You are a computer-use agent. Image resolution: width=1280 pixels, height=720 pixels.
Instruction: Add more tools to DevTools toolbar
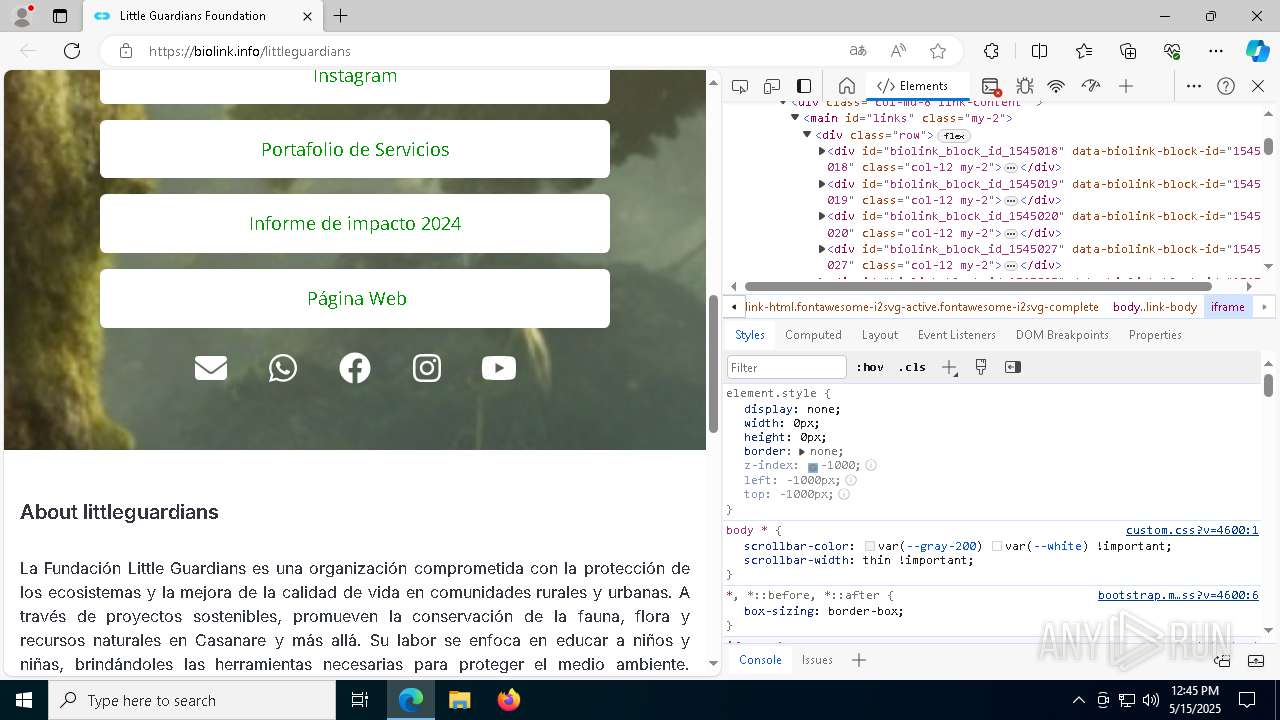click(x=1126, y=86)
